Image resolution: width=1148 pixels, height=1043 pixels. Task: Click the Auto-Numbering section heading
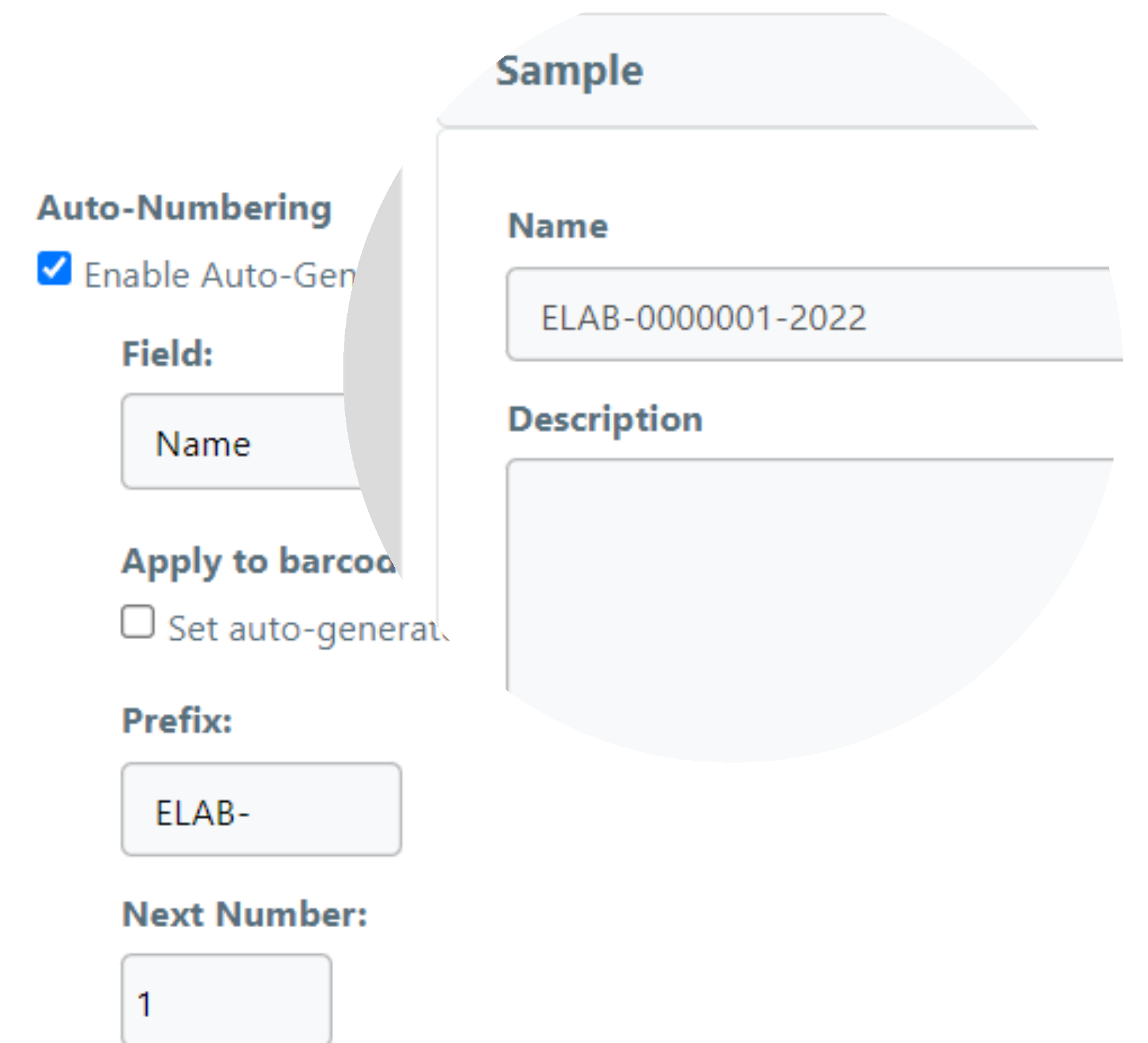(x=184, y=208)
